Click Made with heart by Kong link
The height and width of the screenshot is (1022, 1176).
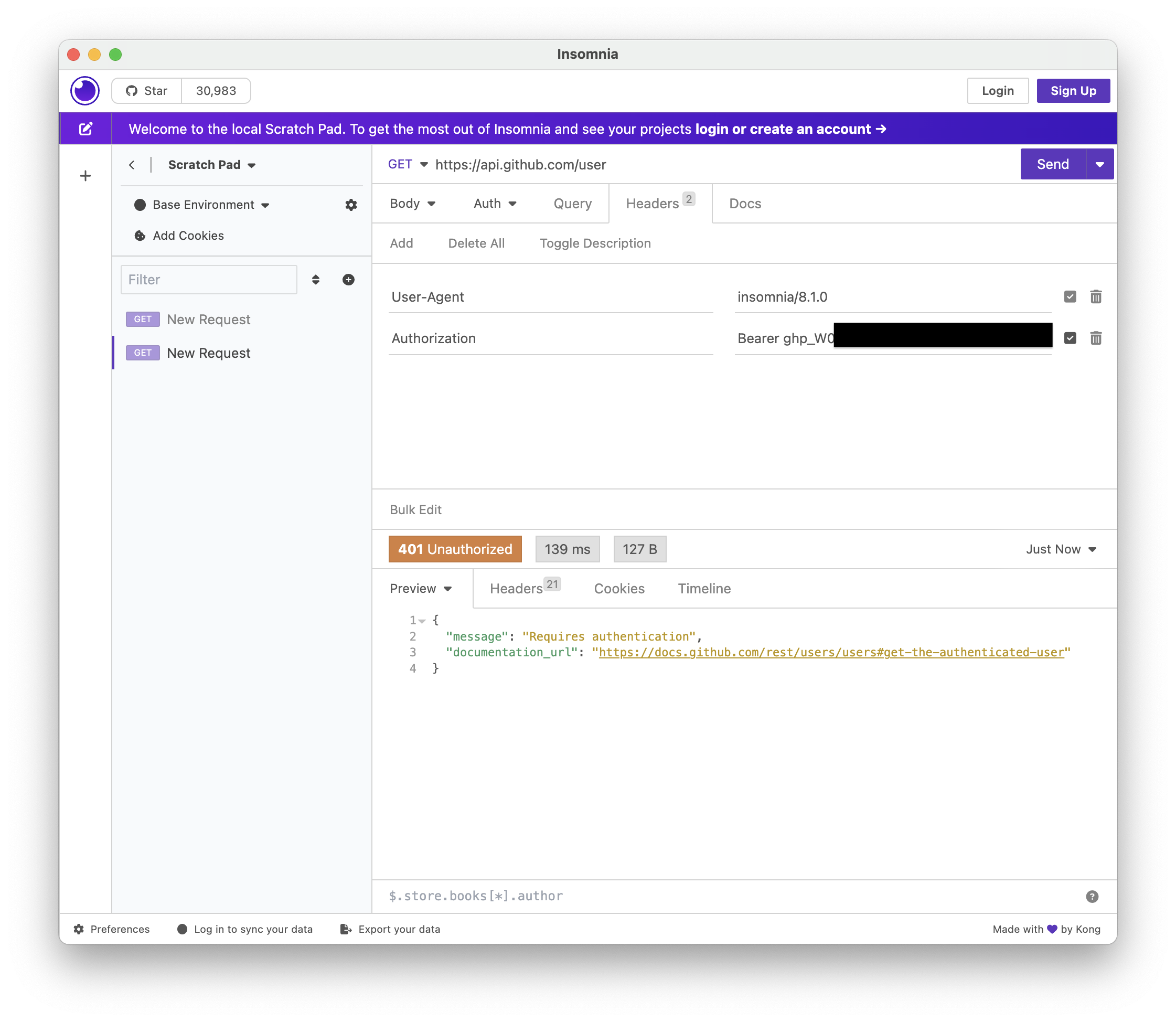(1046, 929)
